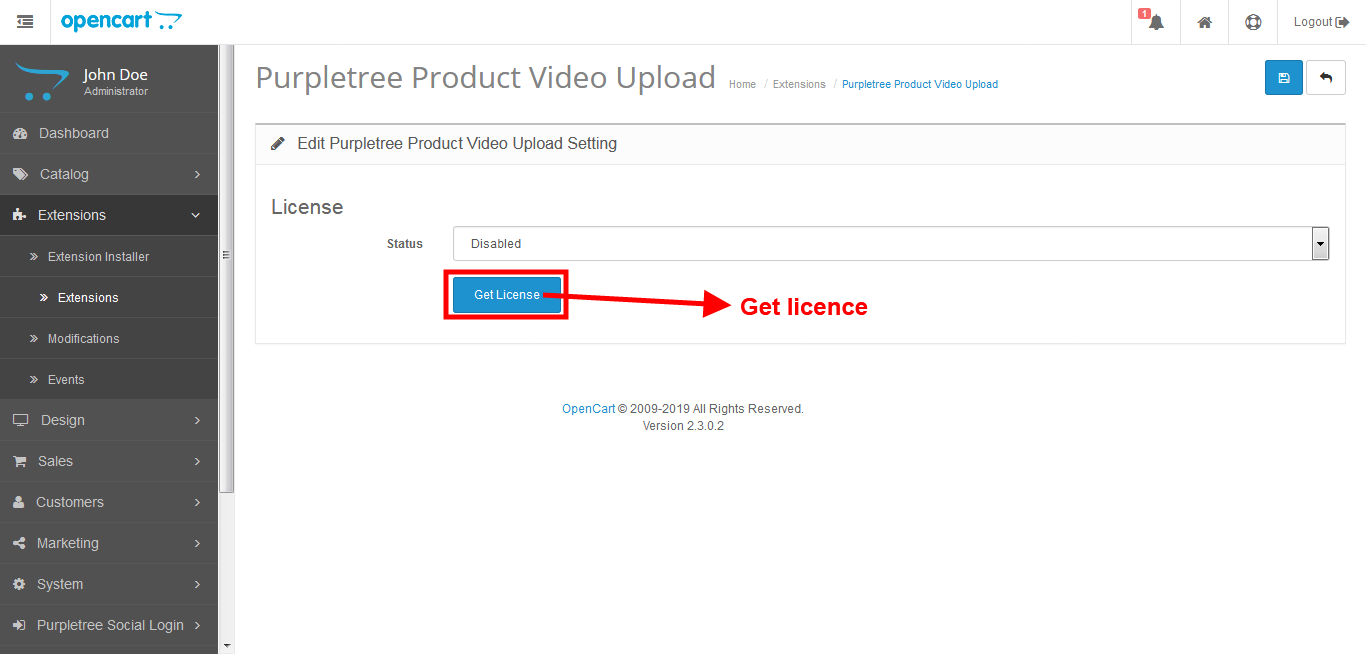
Task: Go to the storefront home icon
Action: click(x=1205, y=22)
